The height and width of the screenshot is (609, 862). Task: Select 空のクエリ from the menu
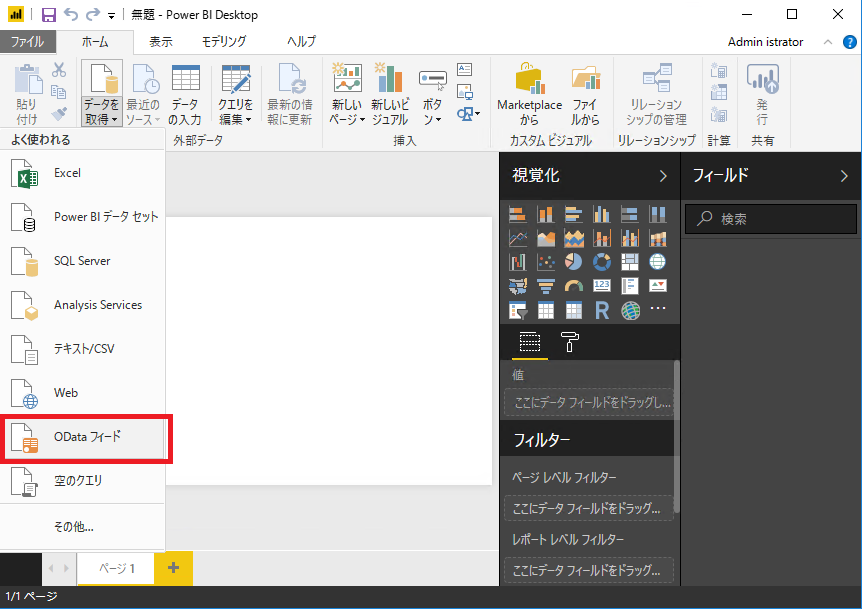click(x=82, y=481)
